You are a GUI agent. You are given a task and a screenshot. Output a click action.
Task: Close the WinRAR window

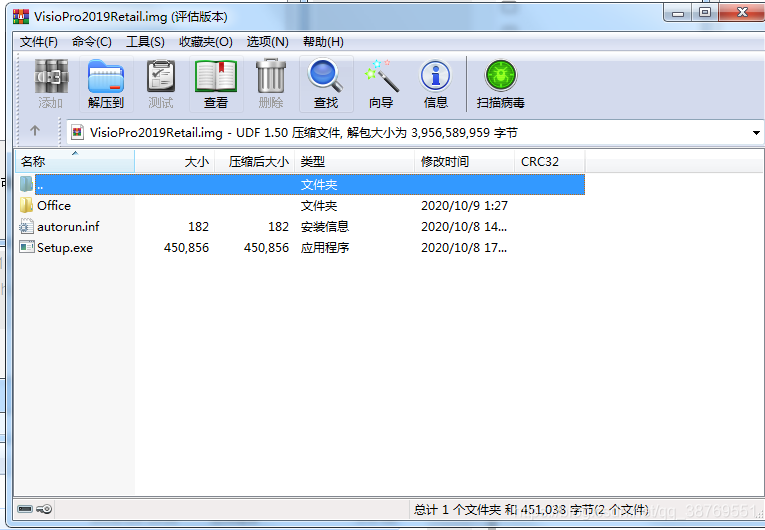coord(742,13)
